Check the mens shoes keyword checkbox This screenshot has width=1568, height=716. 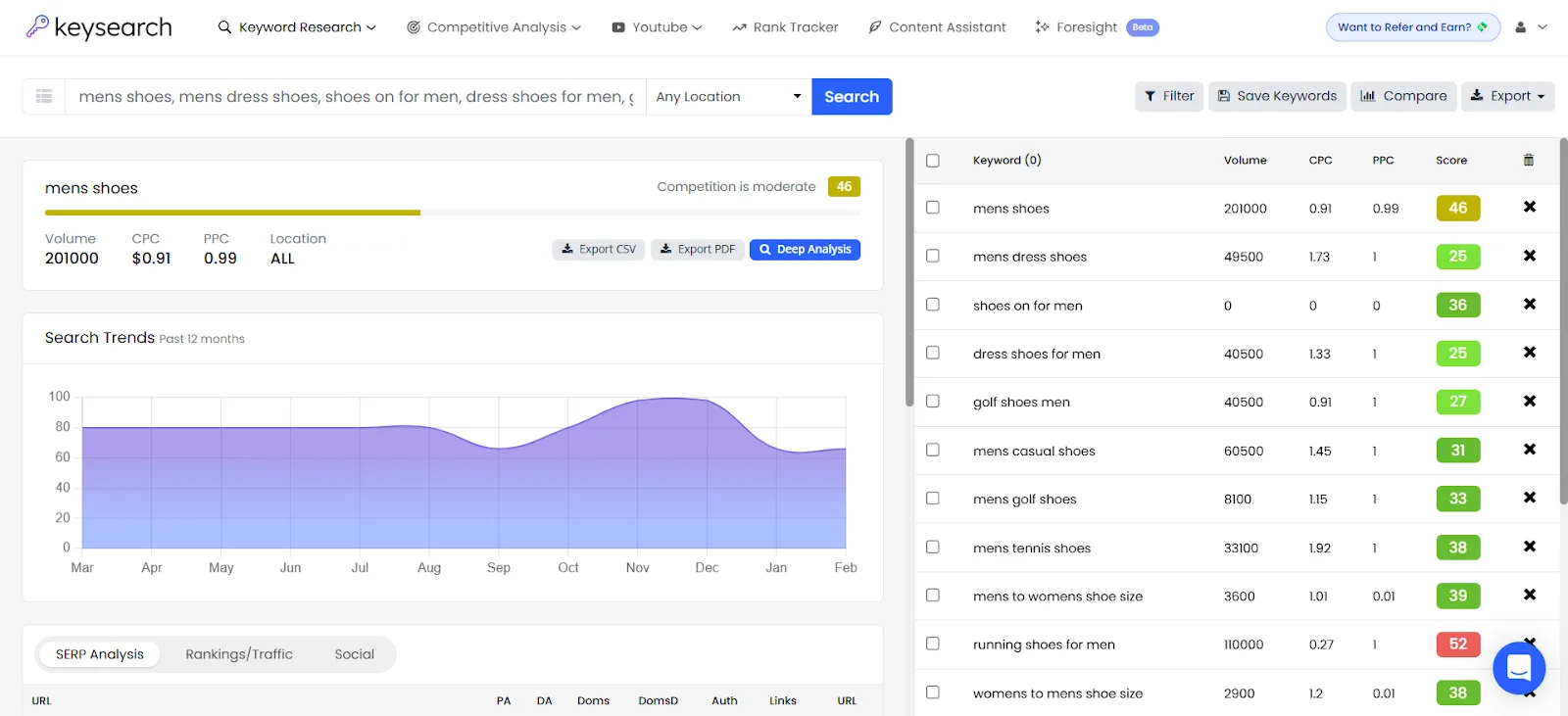point(933,208)
